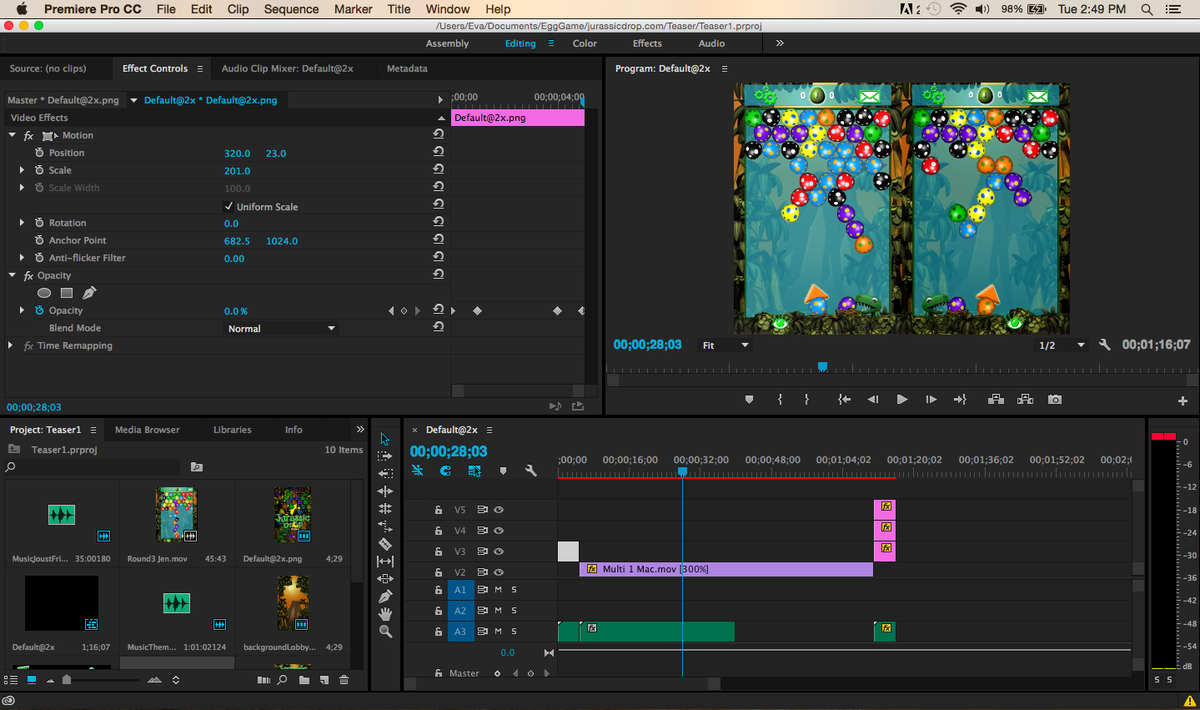Toggle V2 track output eye

[x=499, y=572]
